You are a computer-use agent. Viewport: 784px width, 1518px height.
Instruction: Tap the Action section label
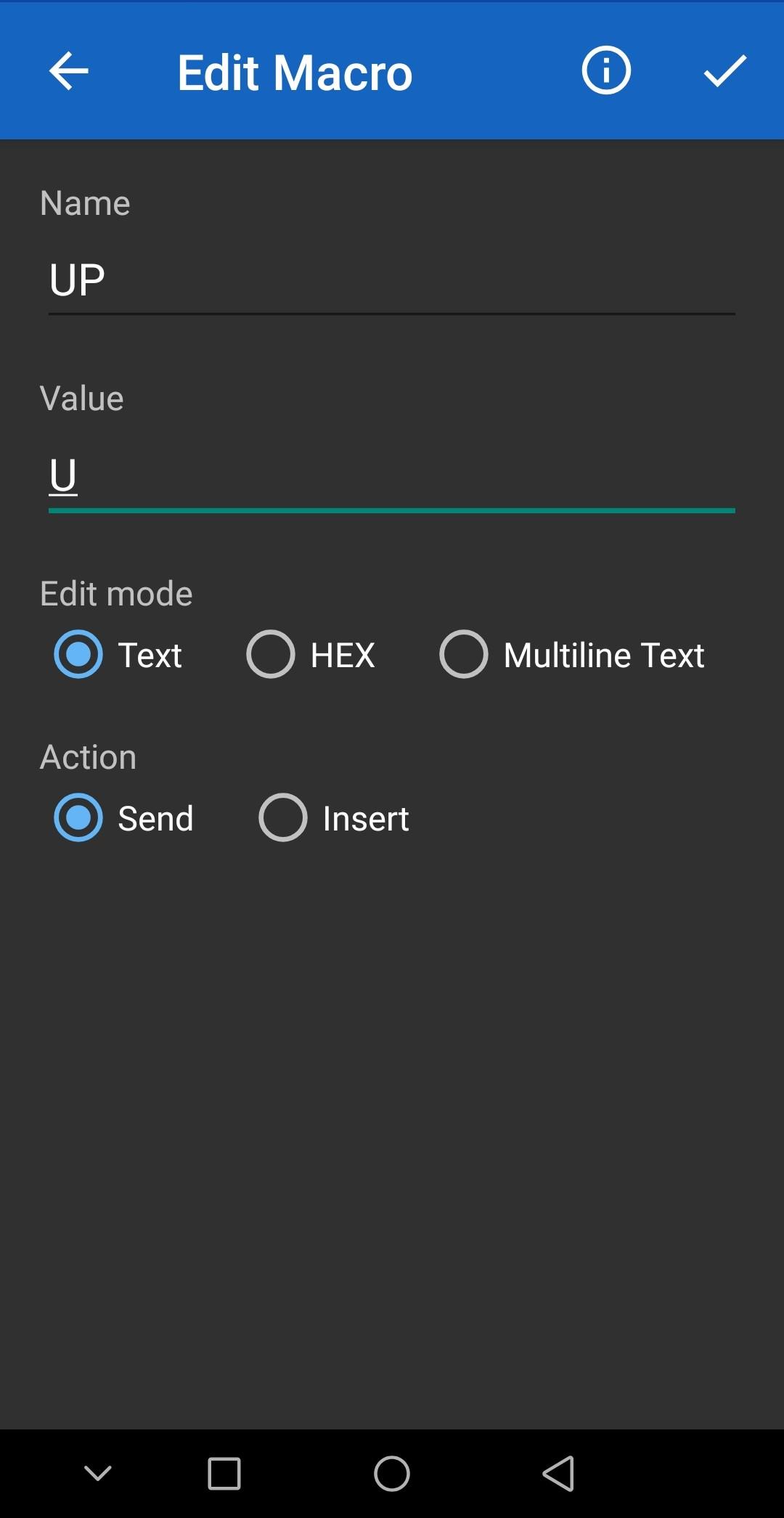[88, 756]
